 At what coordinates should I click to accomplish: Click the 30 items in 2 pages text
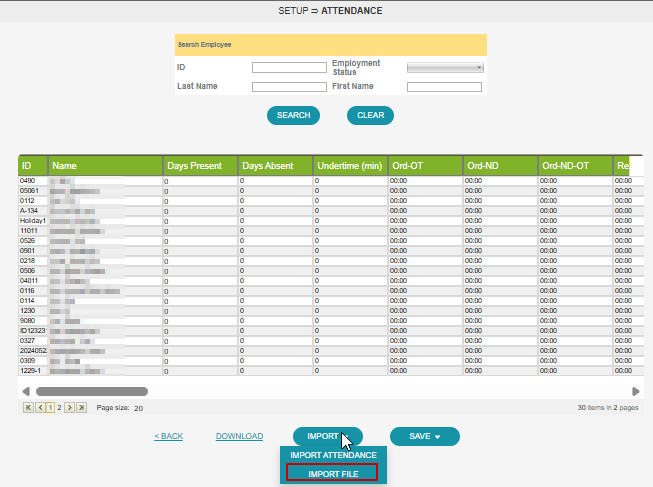pos(608,407)
